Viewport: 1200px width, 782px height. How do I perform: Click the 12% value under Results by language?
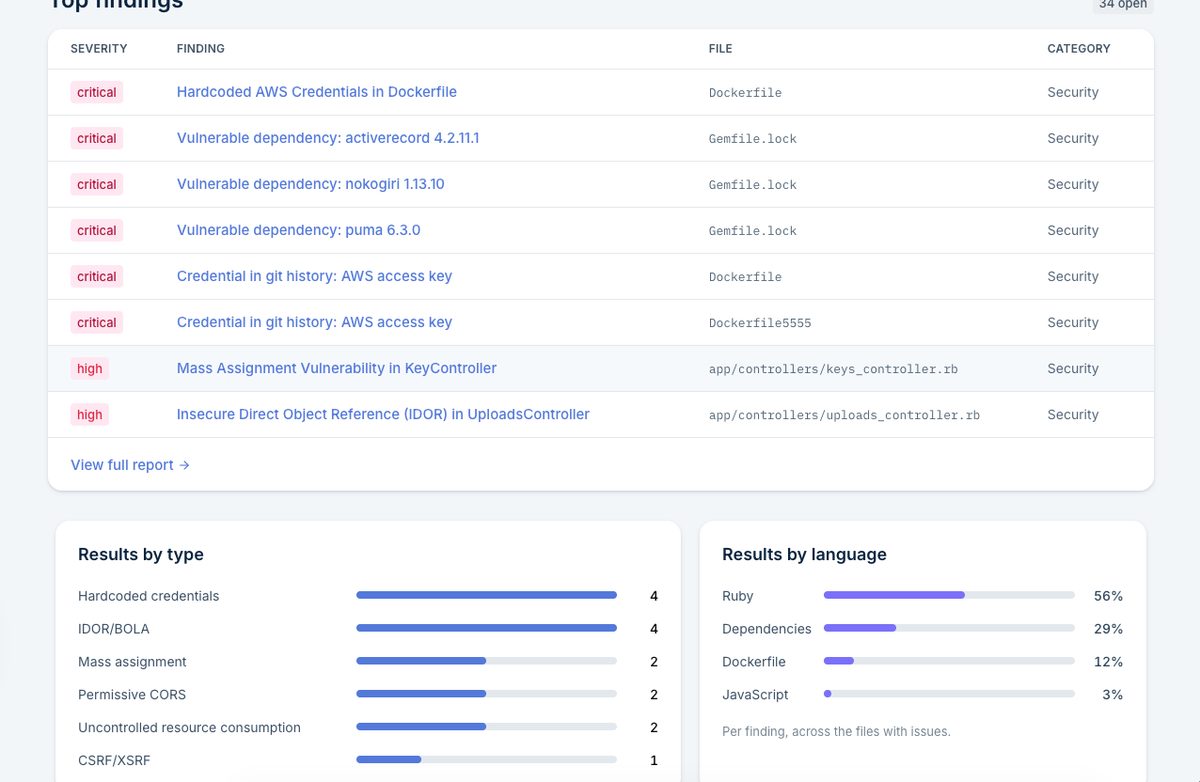click(1108, 662)
